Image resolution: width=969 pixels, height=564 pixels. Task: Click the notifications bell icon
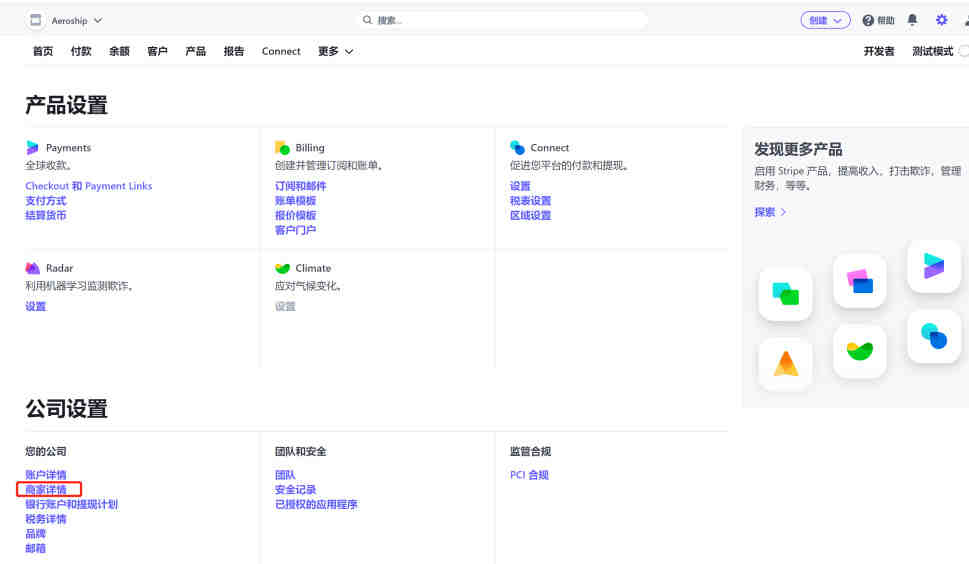[912, 20]
